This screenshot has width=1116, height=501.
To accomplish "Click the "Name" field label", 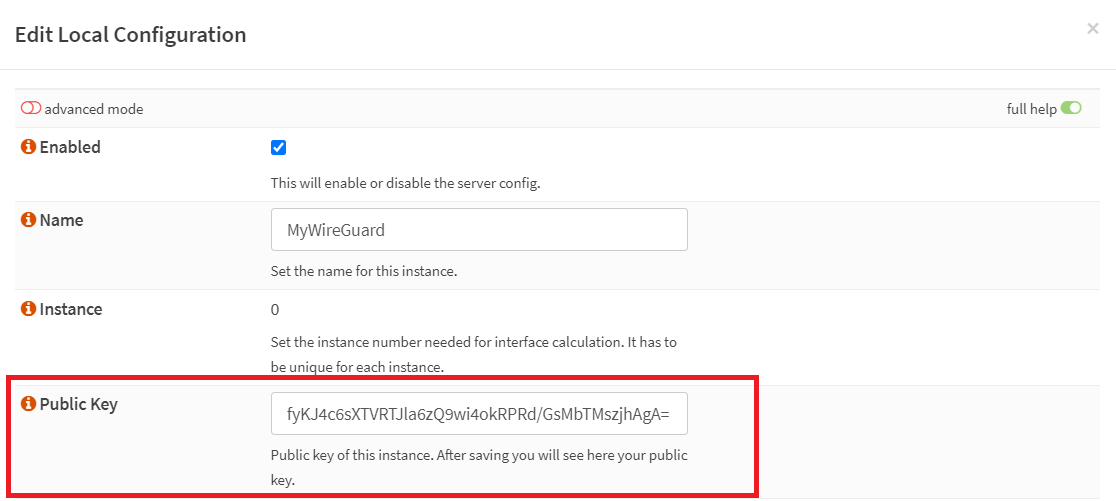I will pos(61,220).
